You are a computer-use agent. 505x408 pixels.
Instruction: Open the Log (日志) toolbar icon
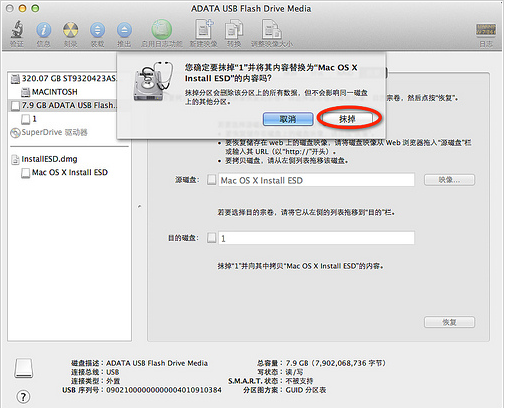[x=486, y=30]
